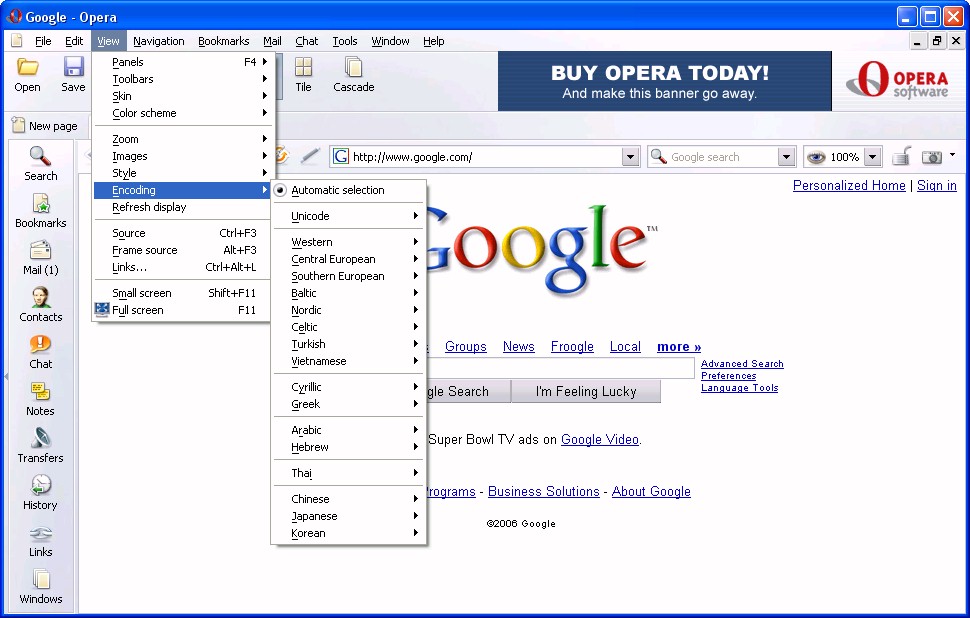Click the padlock security icon

pos(901,157)
